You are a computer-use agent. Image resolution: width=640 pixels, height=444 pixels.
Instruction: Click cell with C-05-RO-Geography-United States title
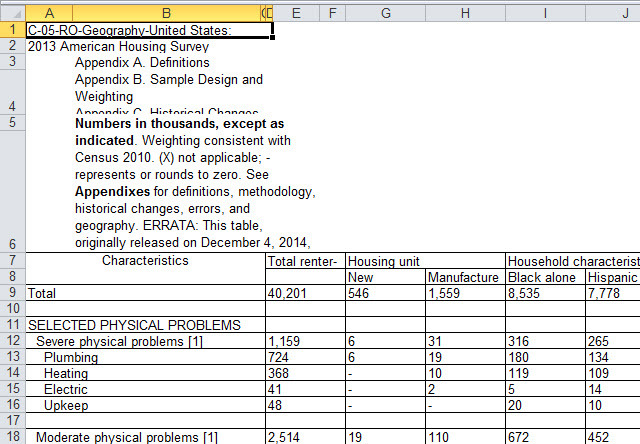click(149, 30)
